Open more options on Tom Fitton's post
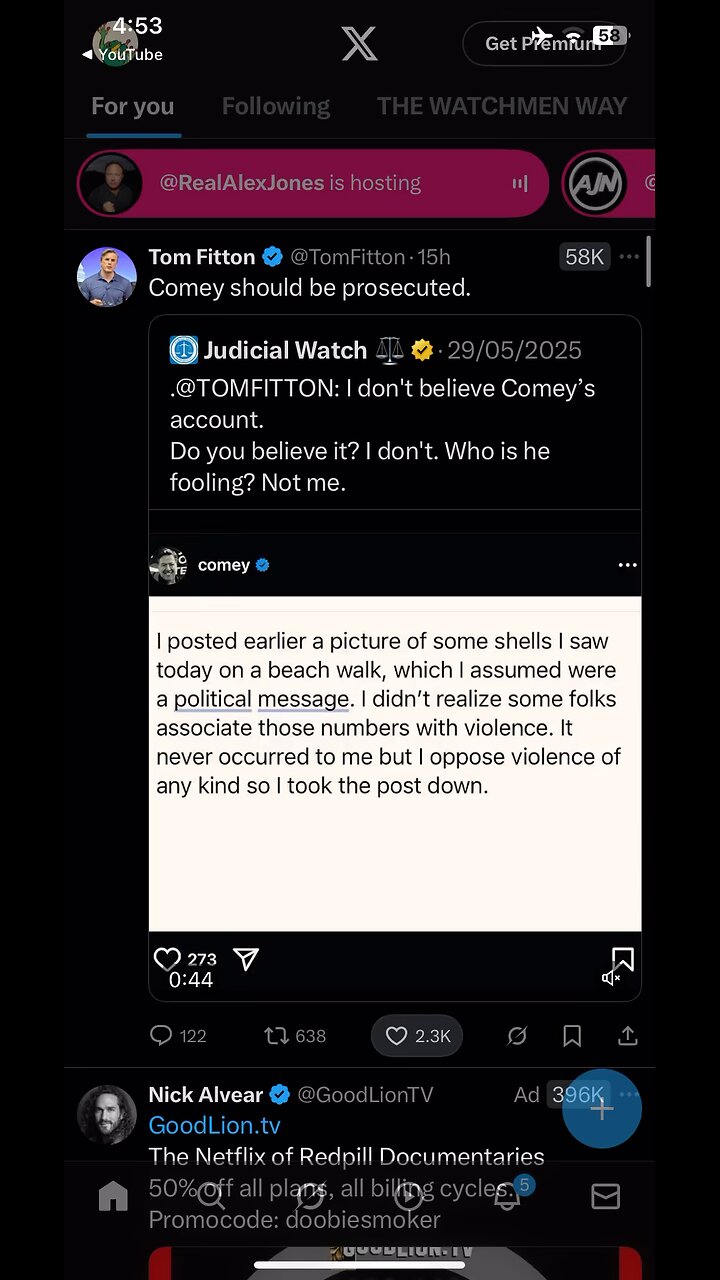Image resolution: width=720 pixels, height=1280 pixels. pos(629,257)
